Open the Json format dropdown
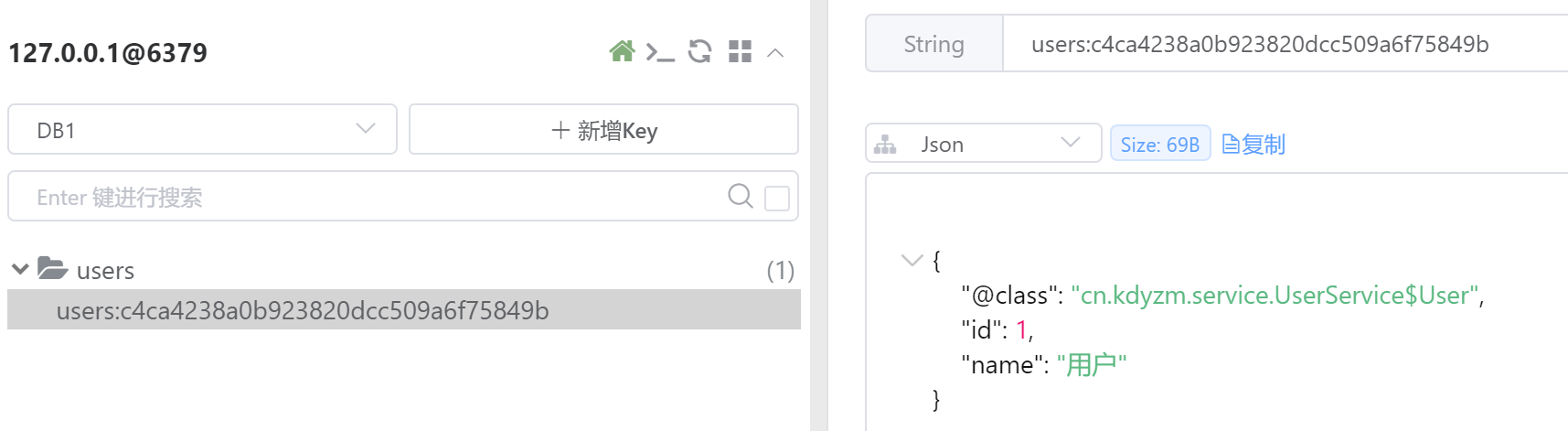The image size is (1568, 431). [983, 144]
